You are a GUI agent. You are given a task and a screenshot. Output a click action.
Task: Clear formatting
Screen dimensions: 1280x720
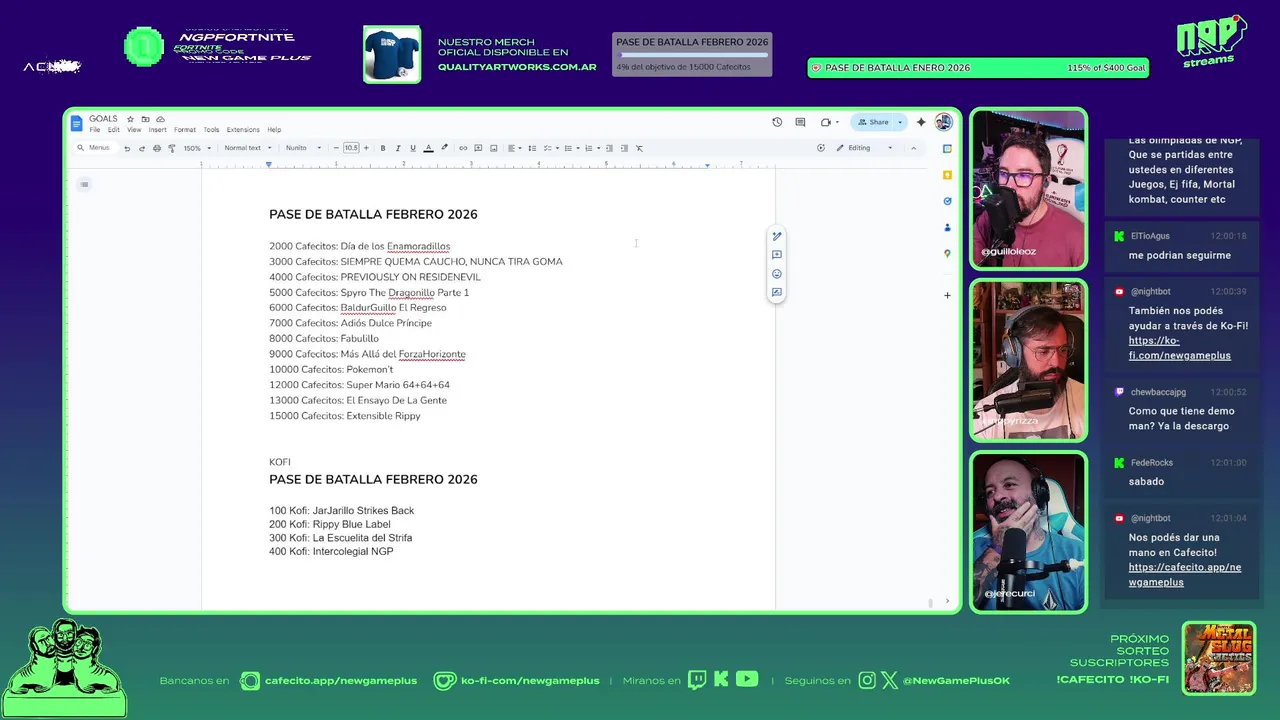pos(640,148)
